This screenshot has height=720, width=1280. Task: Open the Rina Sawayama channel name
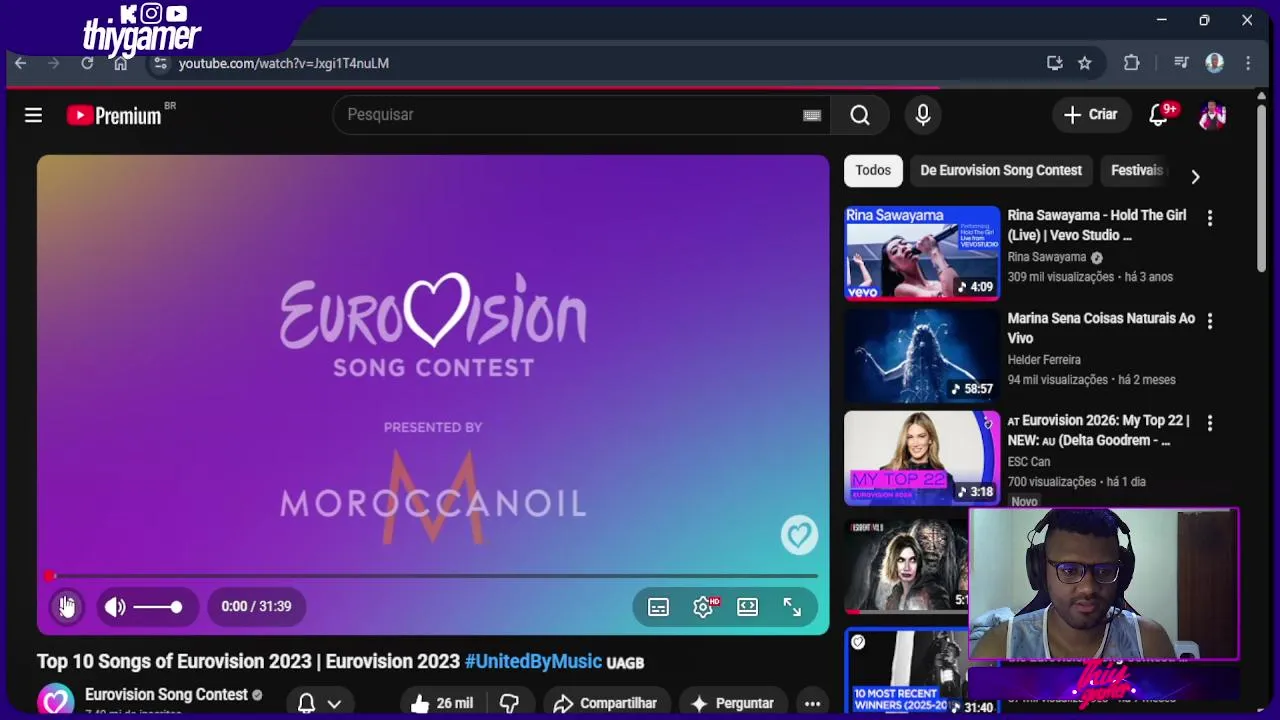click(1046, 257)
